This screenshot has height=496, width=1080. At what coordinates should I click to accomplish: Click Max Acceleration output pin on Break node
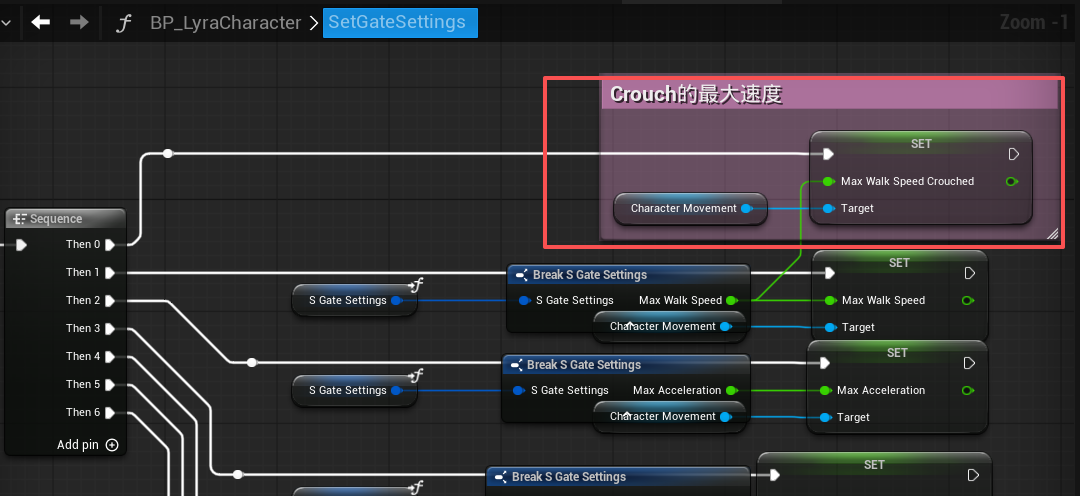[731, 391]
